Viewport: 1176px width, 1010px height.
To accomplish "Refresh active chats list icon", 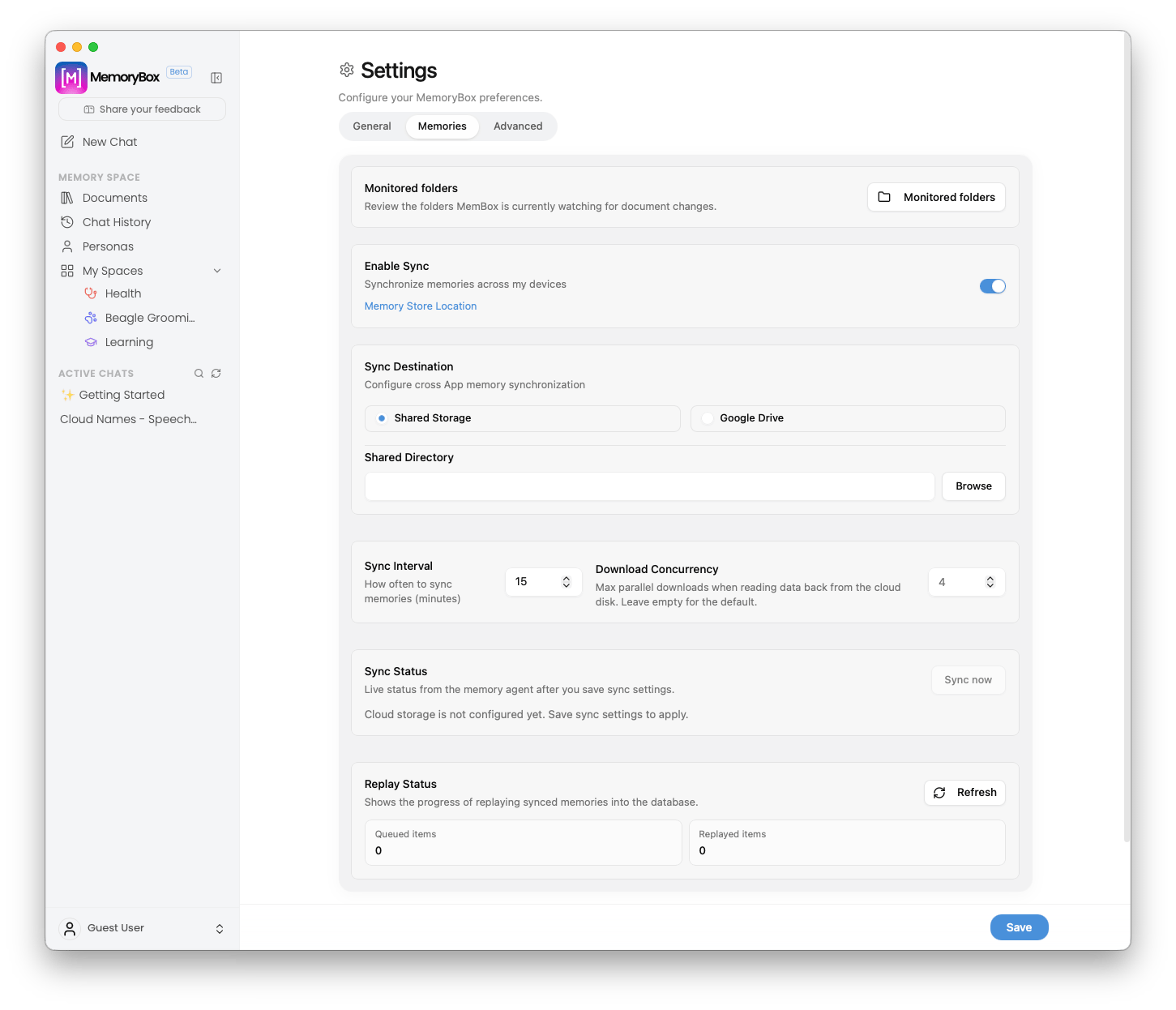I will coord(216,374).
